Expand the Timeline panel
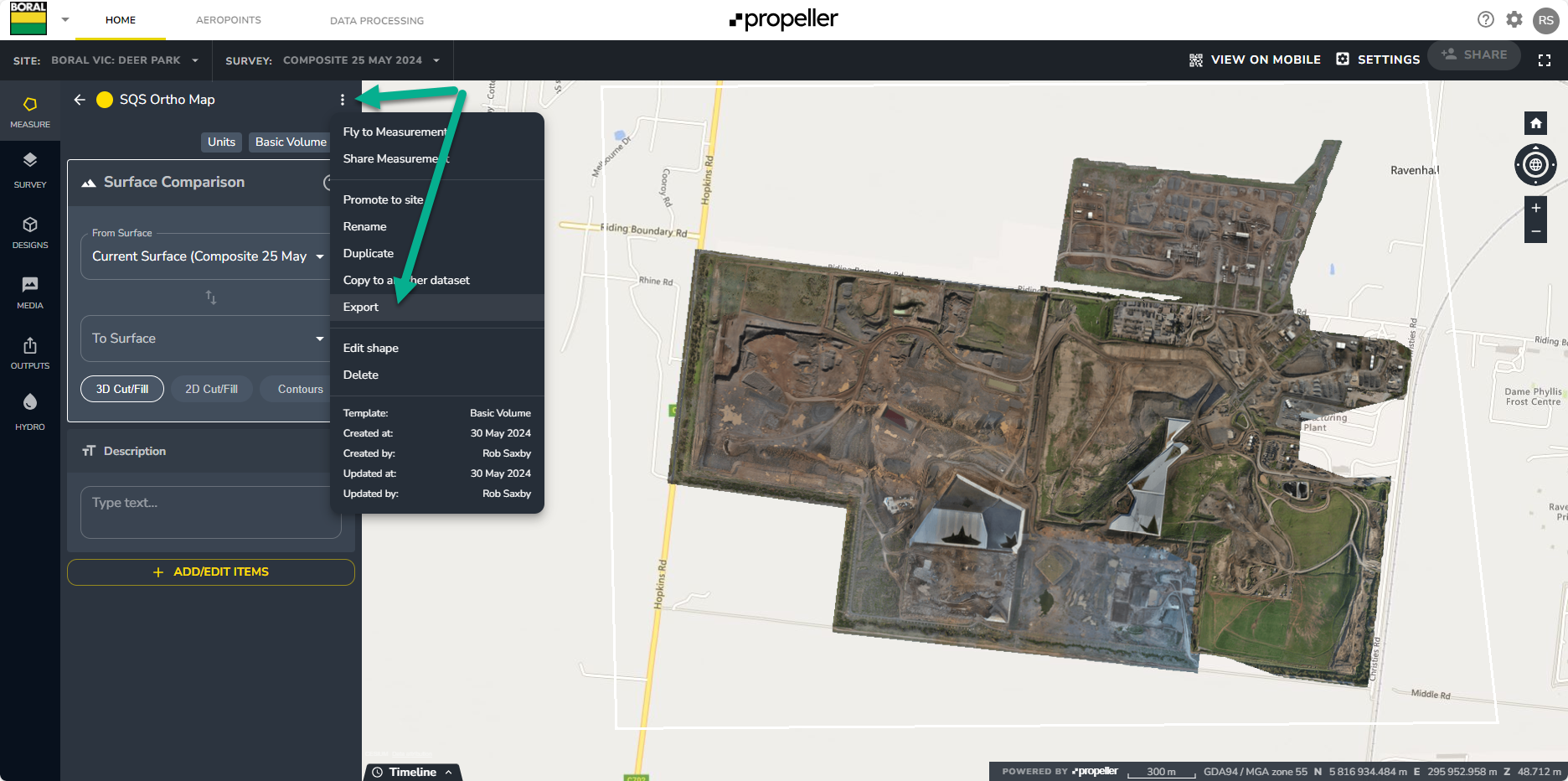 tap(414, 772)
